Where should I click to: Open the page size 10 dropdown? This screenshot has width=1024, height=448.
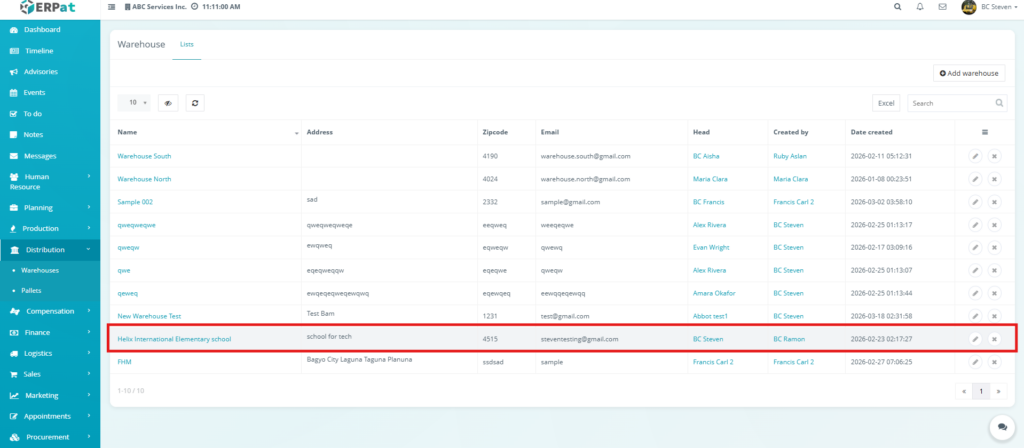(x=134, y=103)
